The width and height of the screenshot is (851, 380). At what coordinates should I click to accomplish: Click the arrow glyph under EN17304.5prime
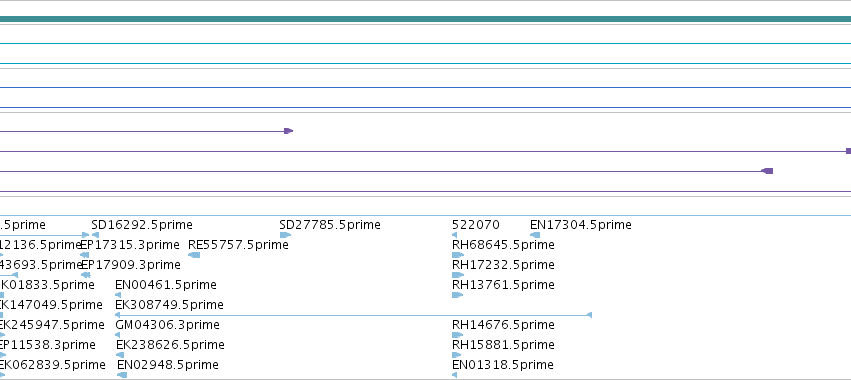pos(535,235)
